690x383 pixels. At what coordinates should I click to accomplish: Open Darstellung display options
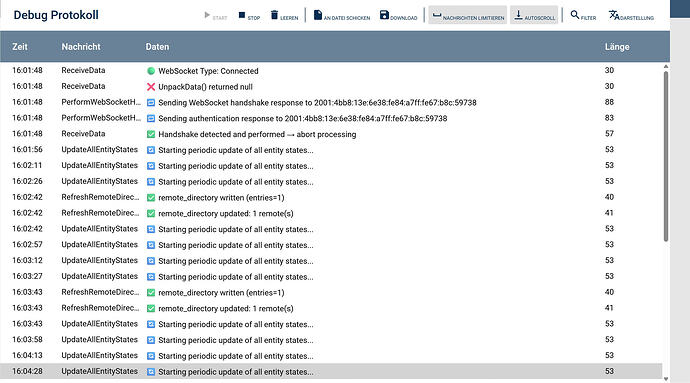pyautogui.click(x=631, y=16)
